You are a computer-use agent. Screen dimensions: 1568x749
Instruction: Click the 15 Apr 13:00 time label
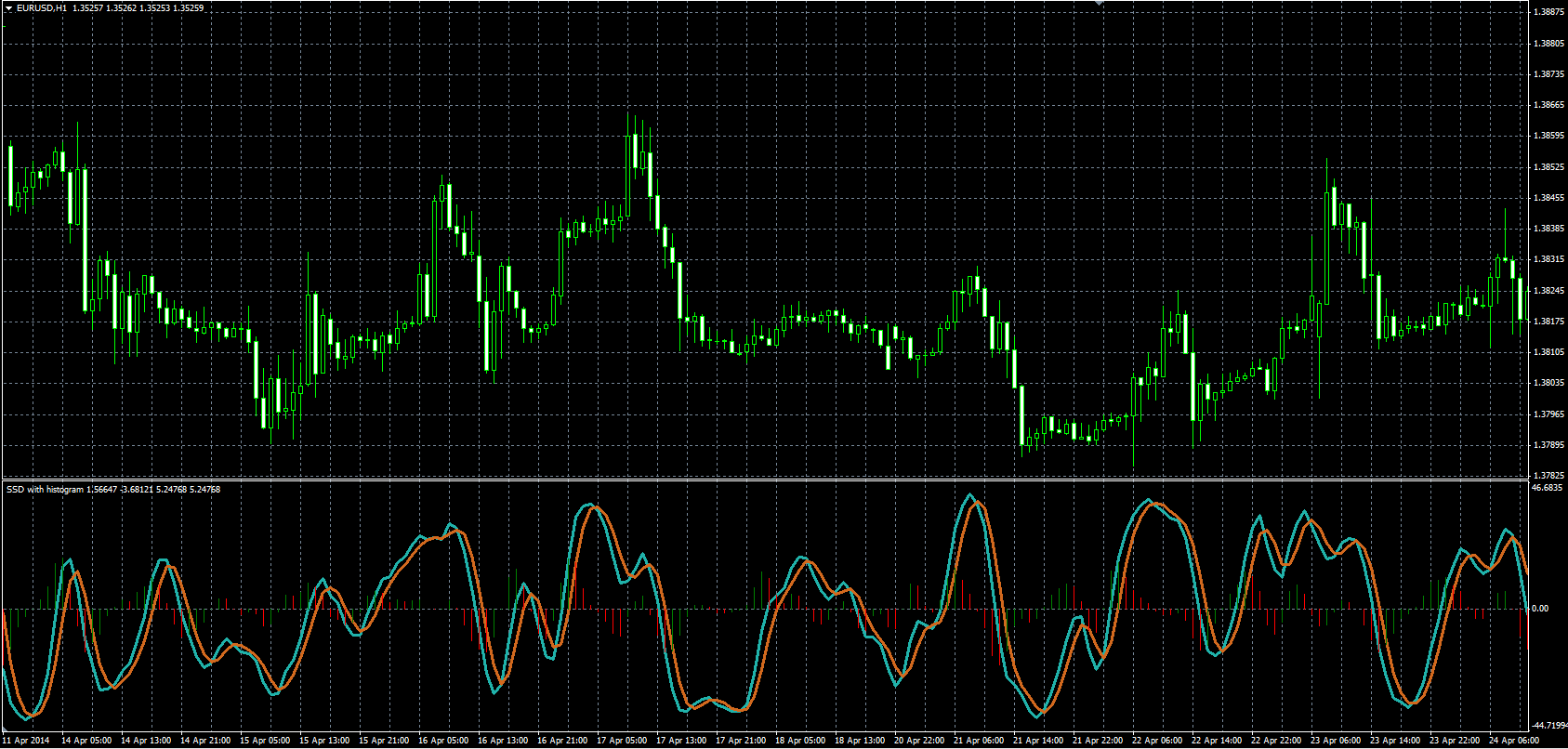click(324, 741)
